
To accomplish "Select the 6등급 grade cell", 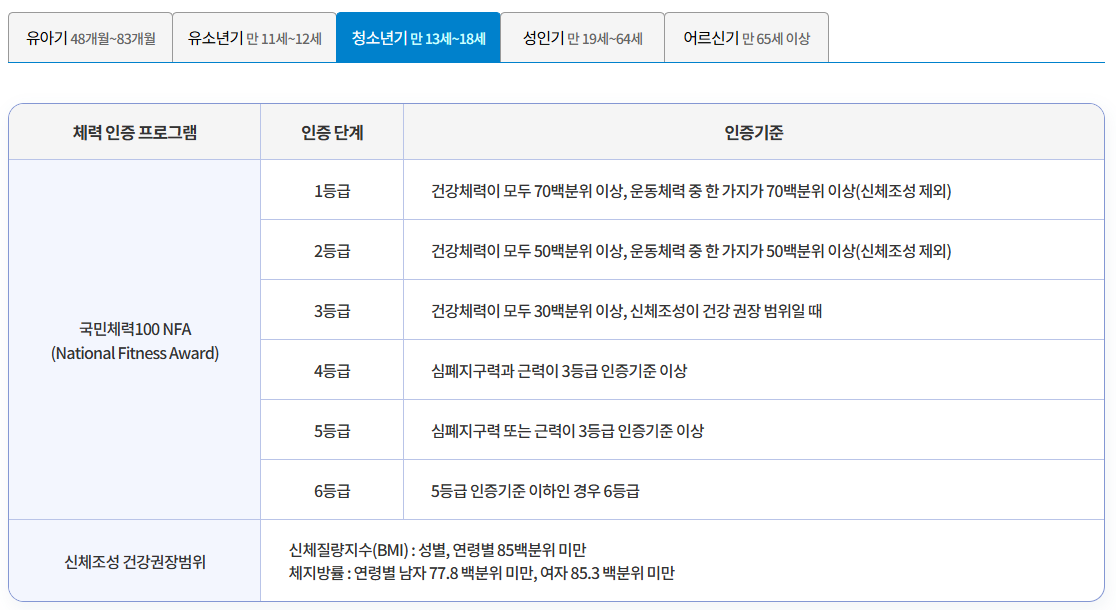I will 331,489.
